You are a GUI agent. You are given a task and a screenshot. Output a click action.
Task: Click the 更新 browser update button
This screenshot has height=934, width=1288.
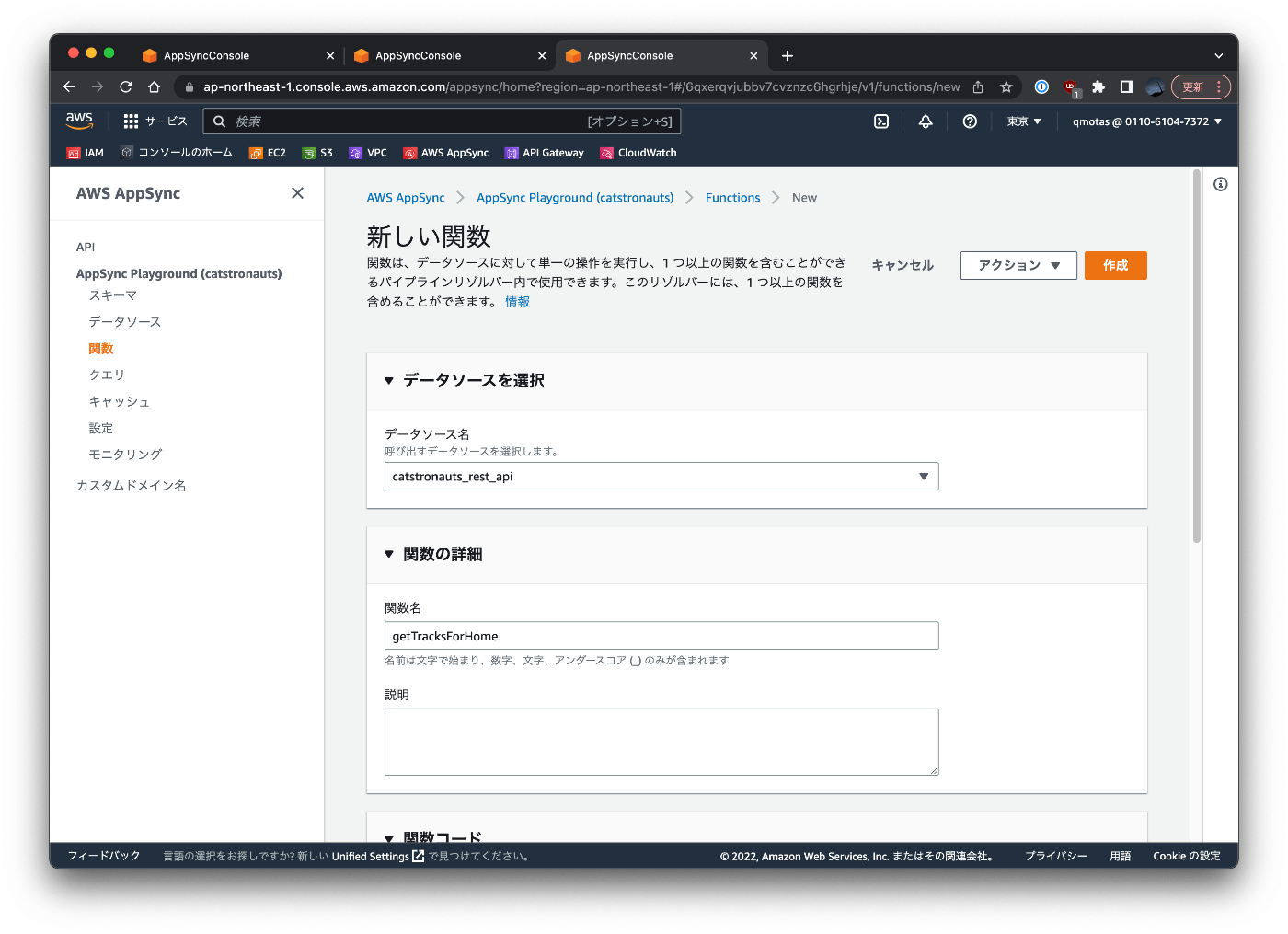(1201, 86)
